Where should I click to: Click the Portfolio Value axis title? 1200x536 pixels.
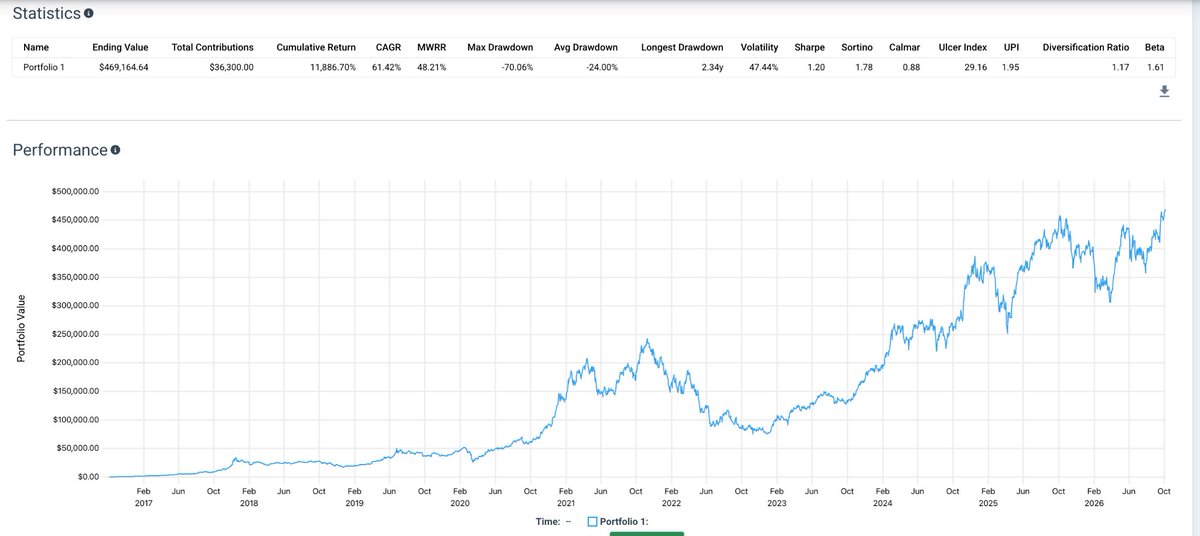22,329
